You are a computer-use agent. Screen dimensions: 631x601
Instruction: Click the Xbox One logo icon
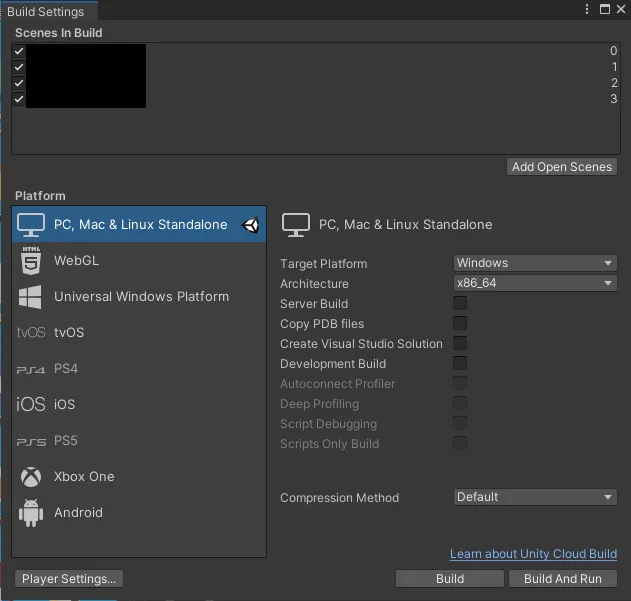[31, 477]
